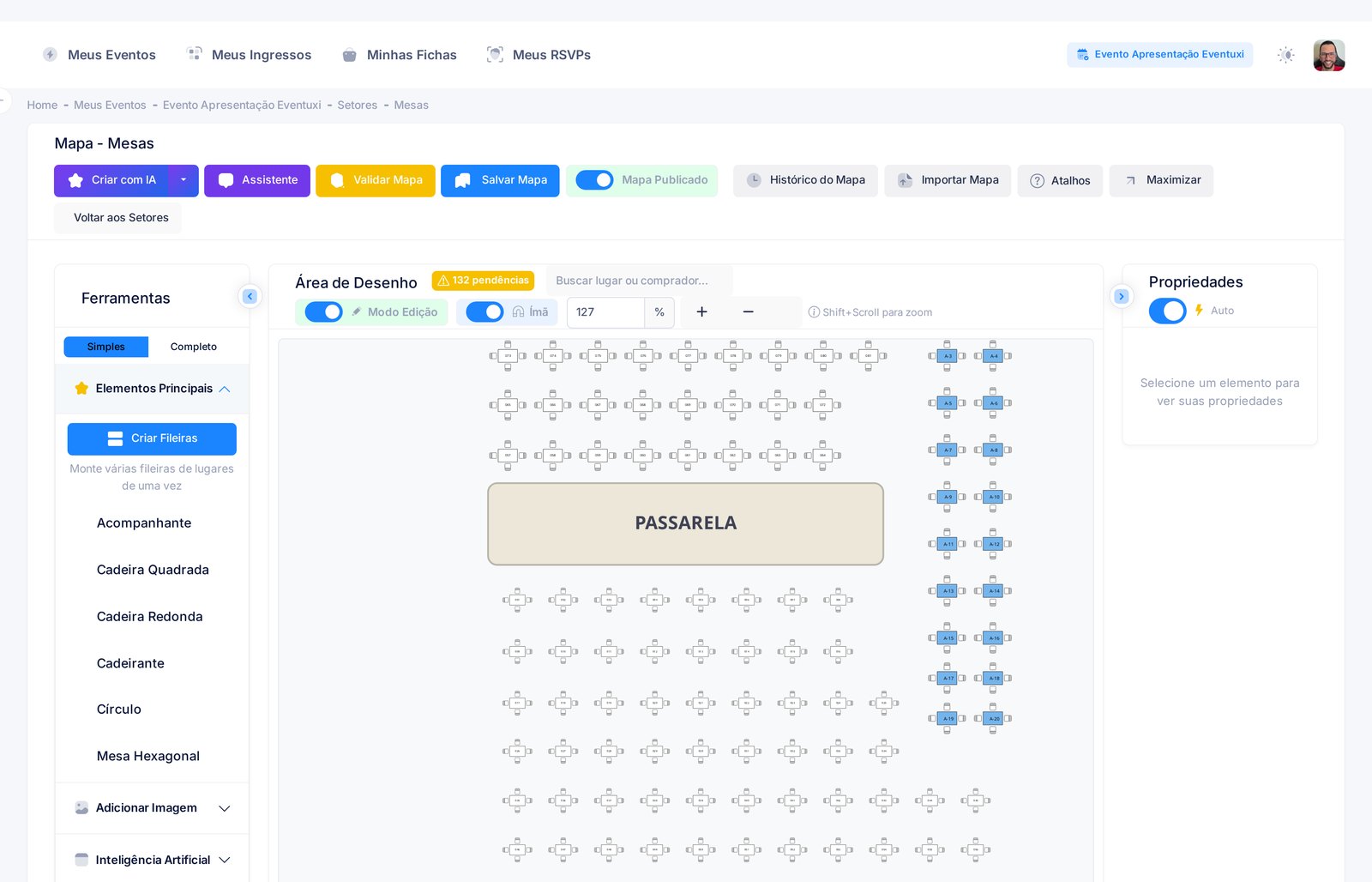
Task: Toggle the Modo Edição switch
Action: point(324,311)
